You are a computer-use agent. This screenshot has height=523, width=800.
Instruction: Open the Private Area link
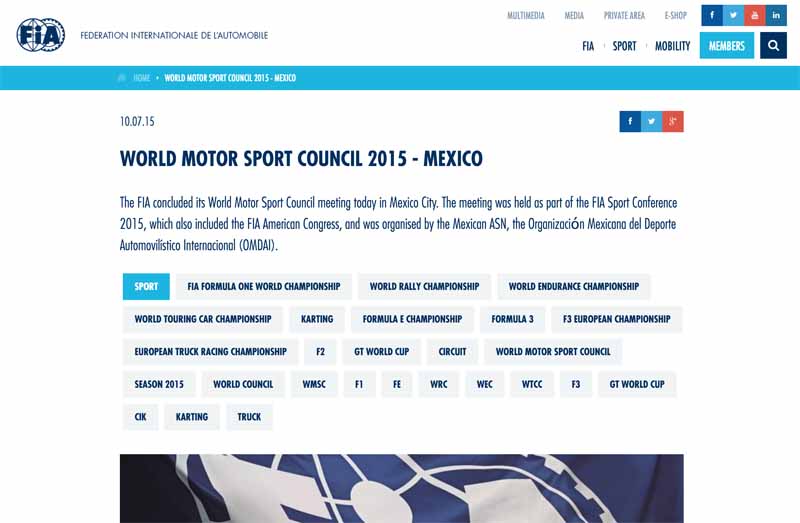(x=624, y=15)
